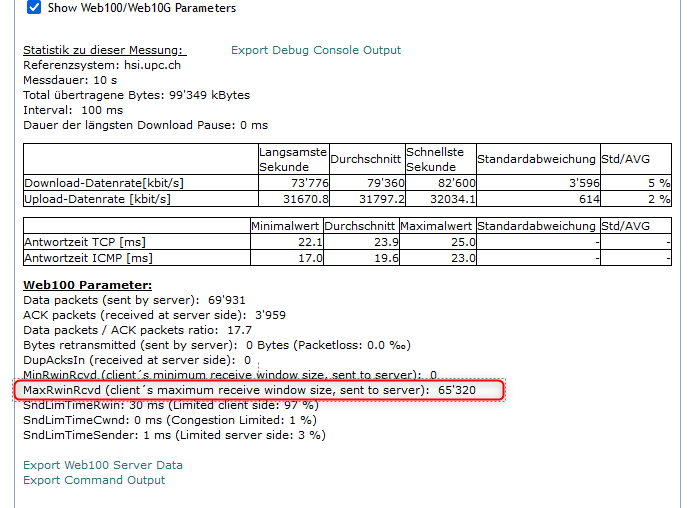
Task: Select the Statistik zu dieser Messung heading
Action: (103, 50)
